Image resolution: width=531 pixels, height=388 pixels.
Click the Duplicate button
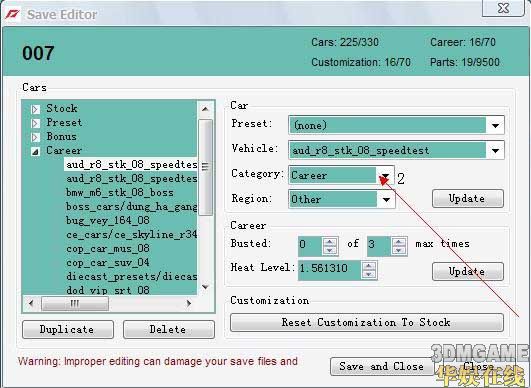[x=68, y=329]
